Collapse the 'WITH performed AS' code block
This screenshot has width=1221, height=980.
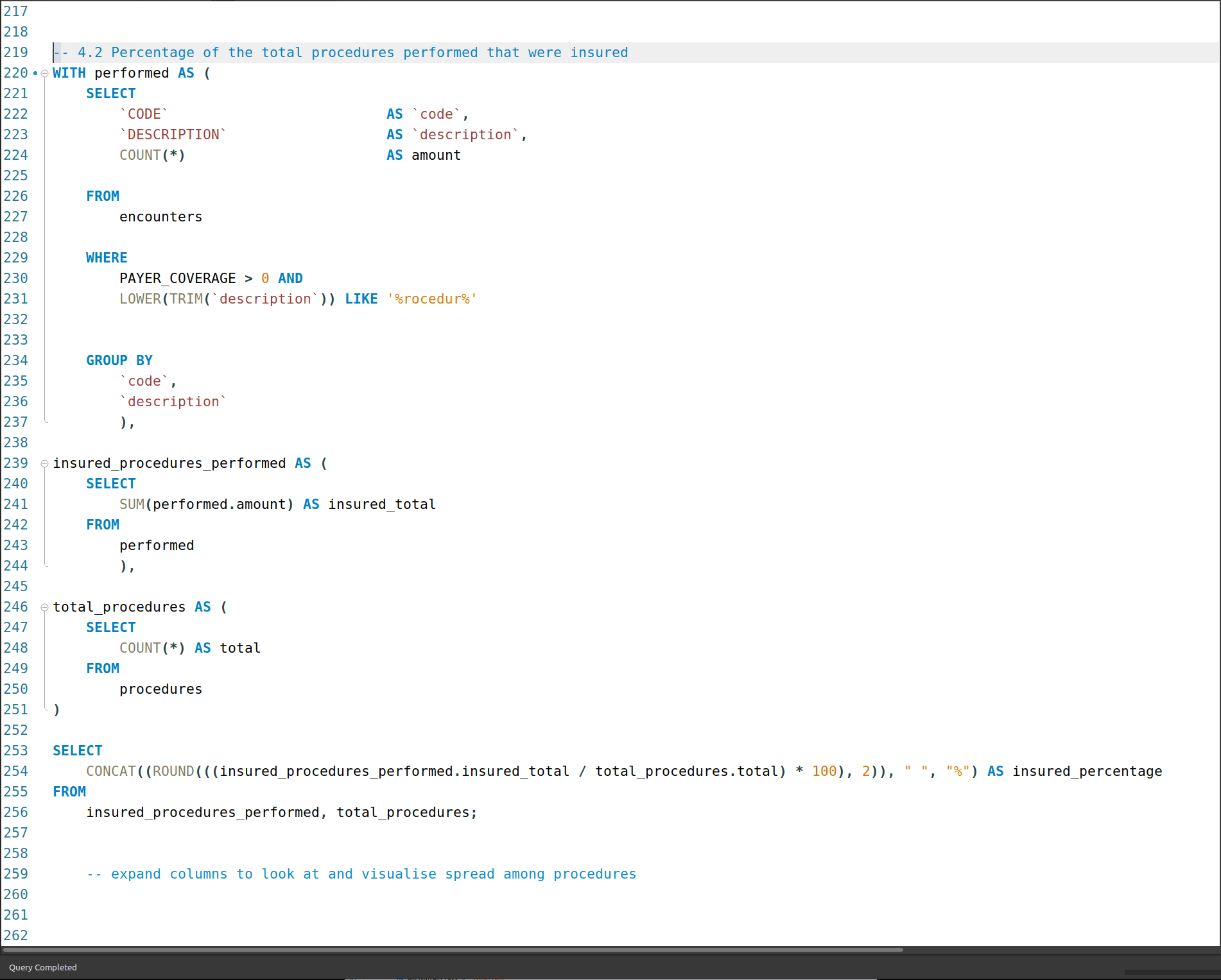pos(44,74)
